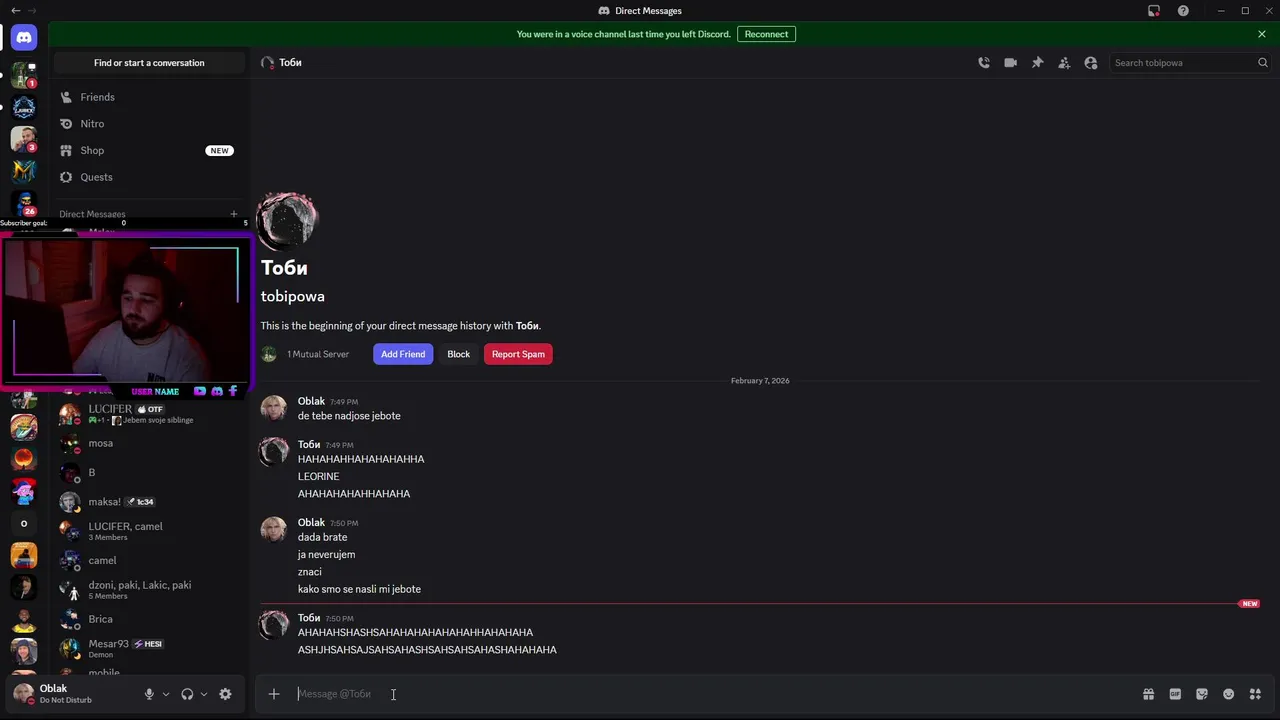This screenshot has width=1280, height=720.
Task: Open the sticker picker
Action: pyautogui.click(x=1202, y=694)
